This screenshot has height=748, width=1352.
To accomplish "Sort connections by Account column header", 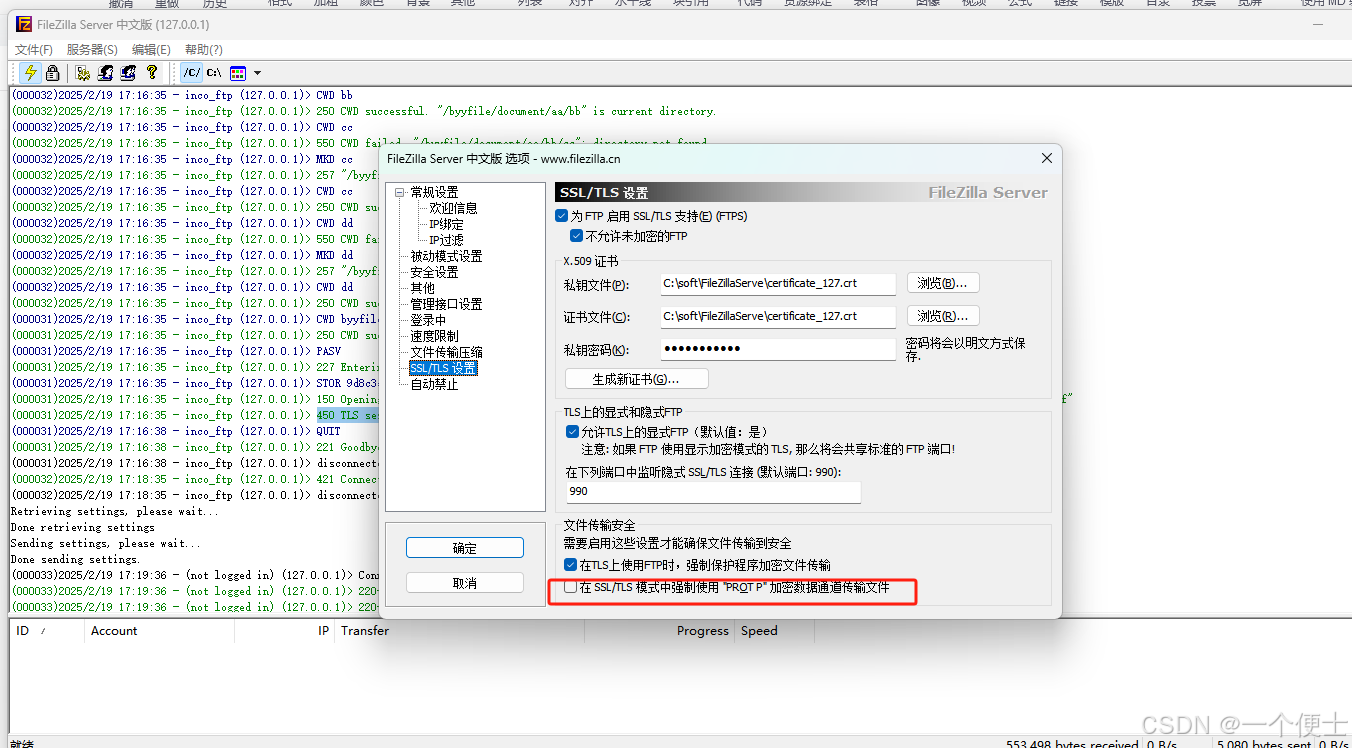I will [157, 631].
